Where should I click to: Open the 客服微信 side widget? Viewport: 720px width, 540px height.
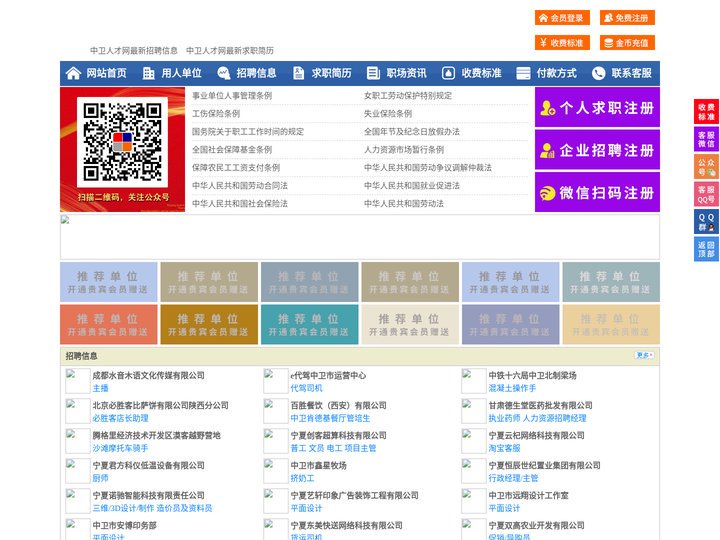(x=706, y=139)
